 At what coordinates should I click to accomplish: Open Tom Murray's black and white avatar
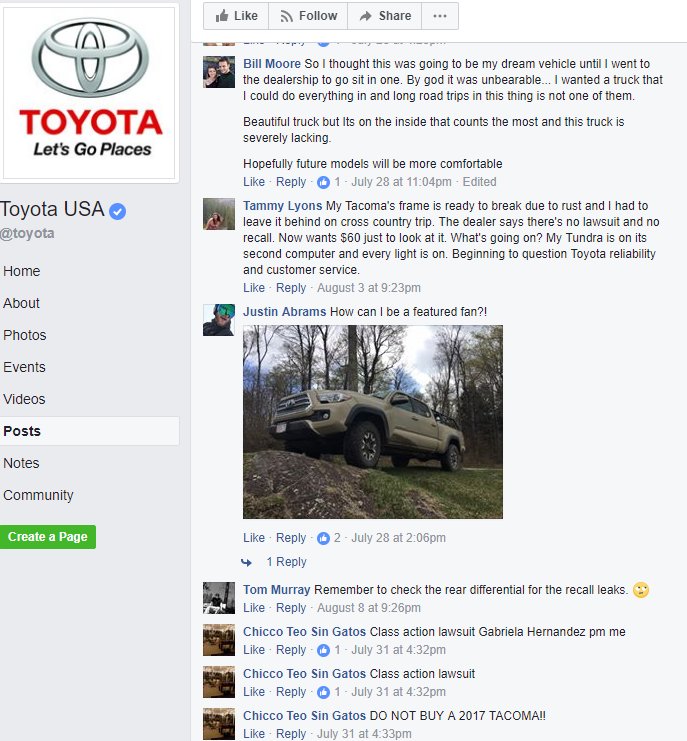click(x=219, y=598)
